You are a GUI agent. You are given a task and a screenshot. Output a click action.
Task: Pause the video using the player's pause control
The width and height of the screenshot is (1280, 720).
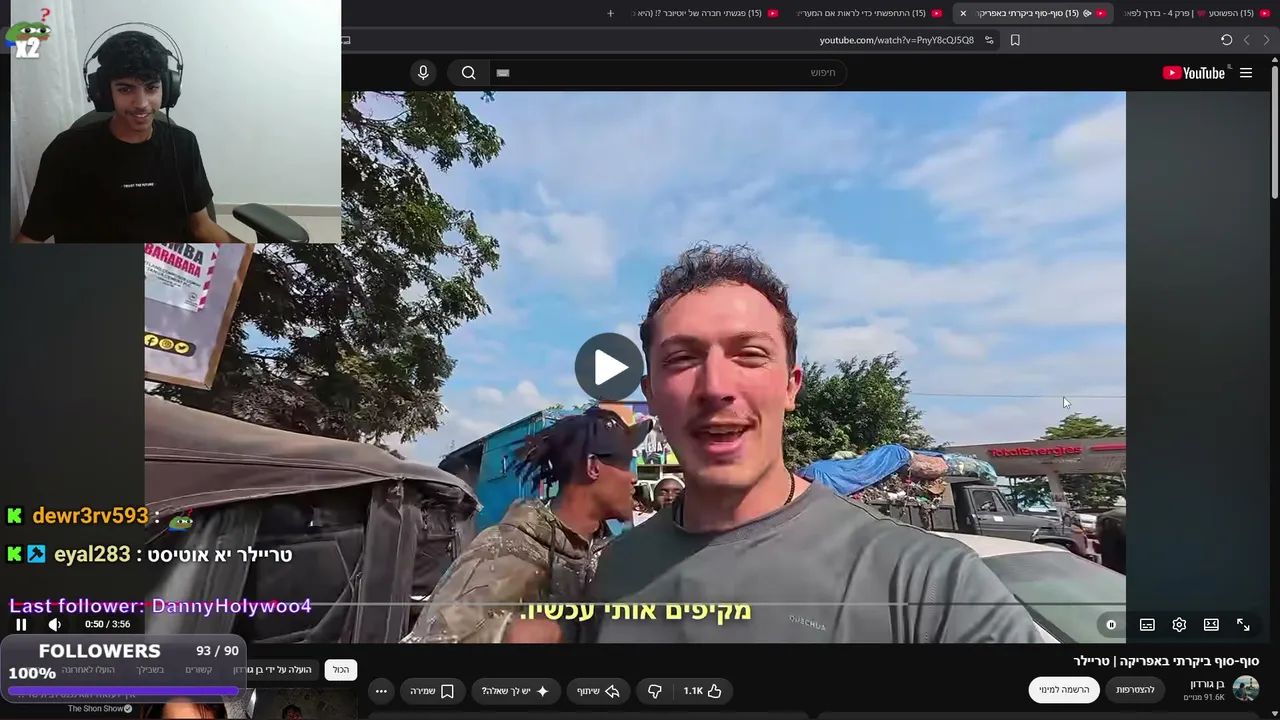point(21,625)
